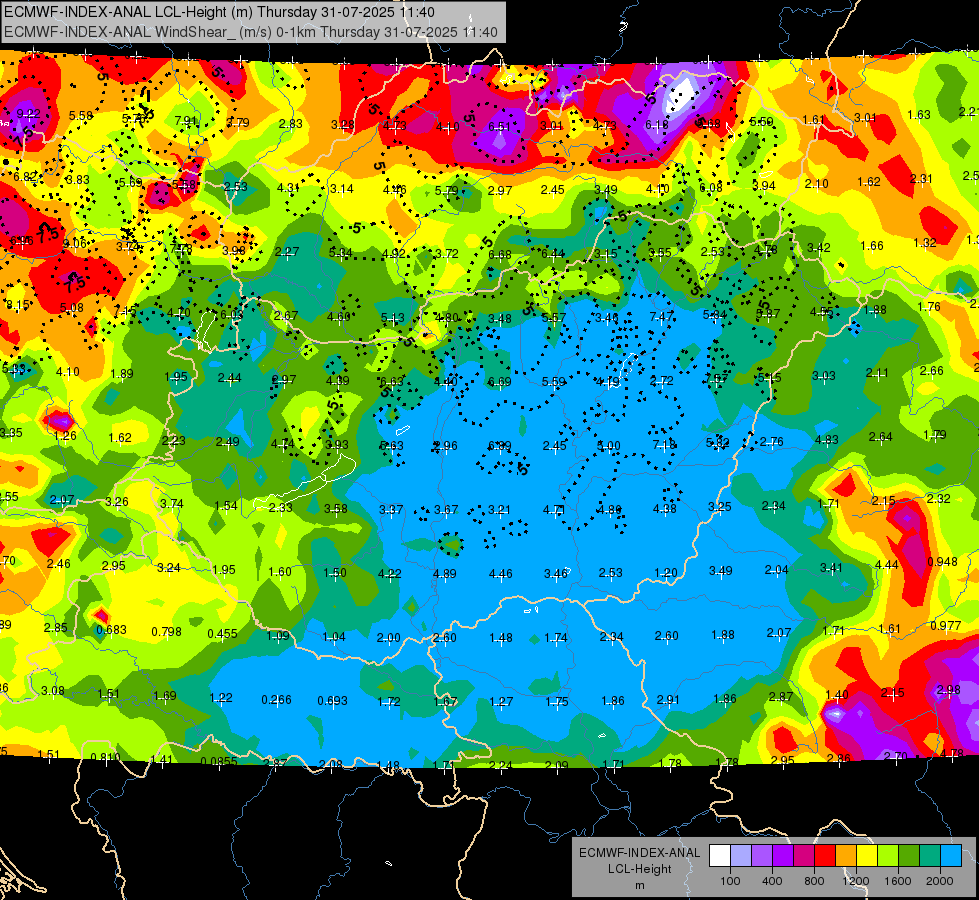Click the legend title ECMWF-INDEX-ANAL

pos(639,853)
